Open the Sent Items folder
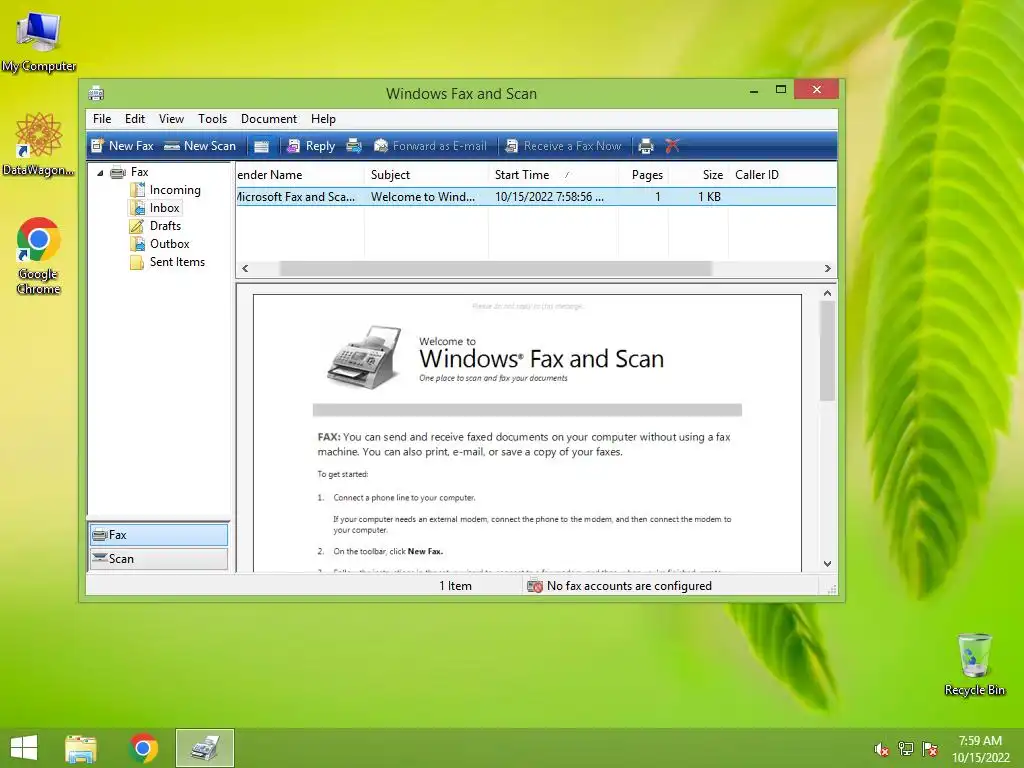Image resolution: width=1024 pixels, height=768 pixels. click(x=177, y=262)
